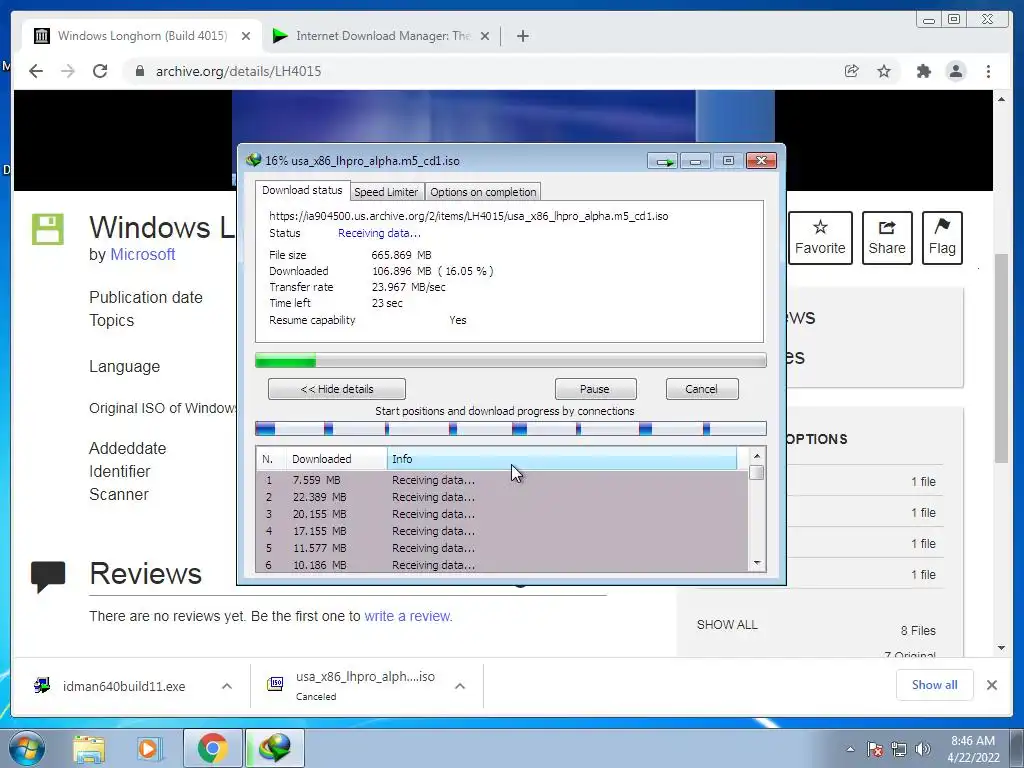Cancel the download

click(x=701, y=389)
